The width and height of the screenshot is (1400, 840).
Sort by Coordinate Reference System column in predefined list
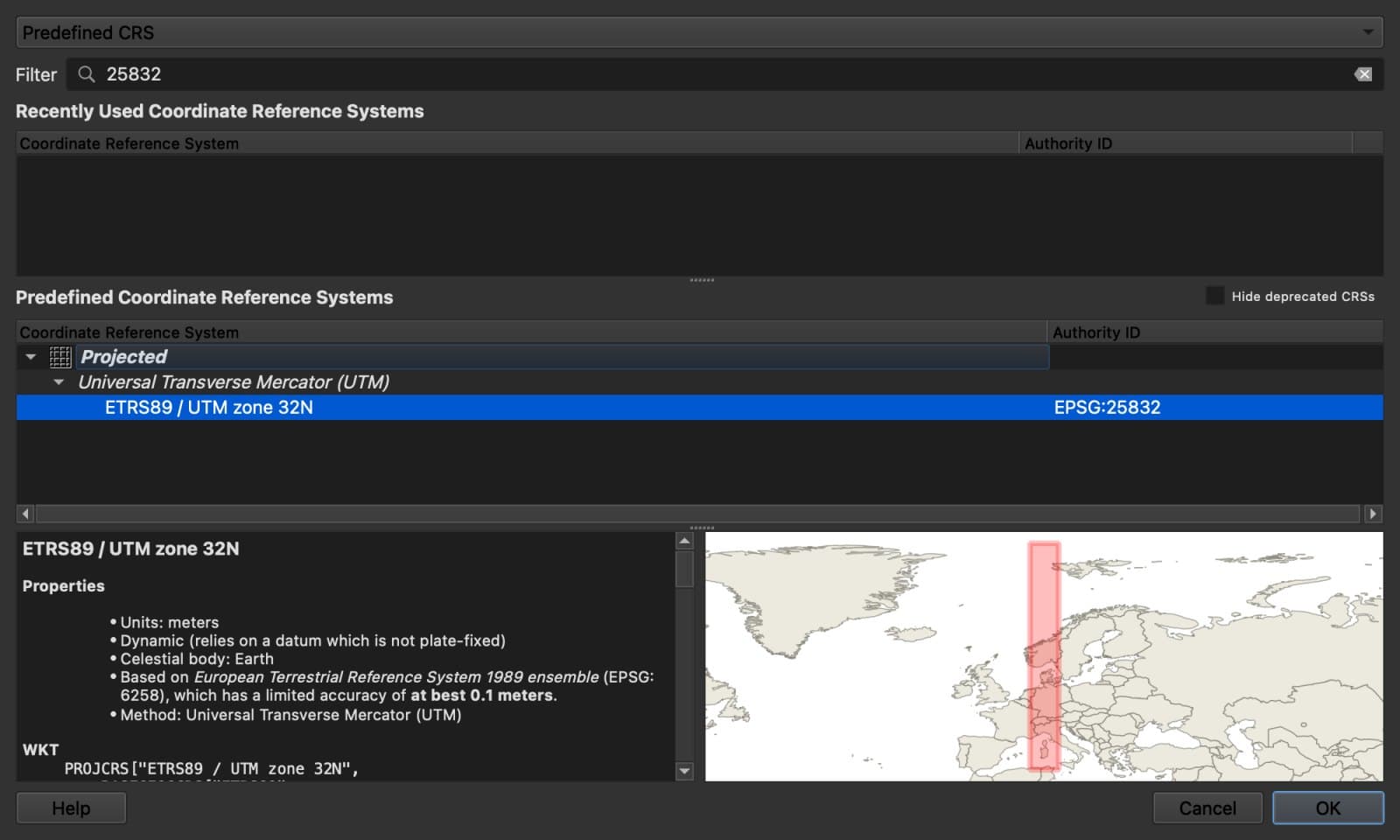coord(531,332)
